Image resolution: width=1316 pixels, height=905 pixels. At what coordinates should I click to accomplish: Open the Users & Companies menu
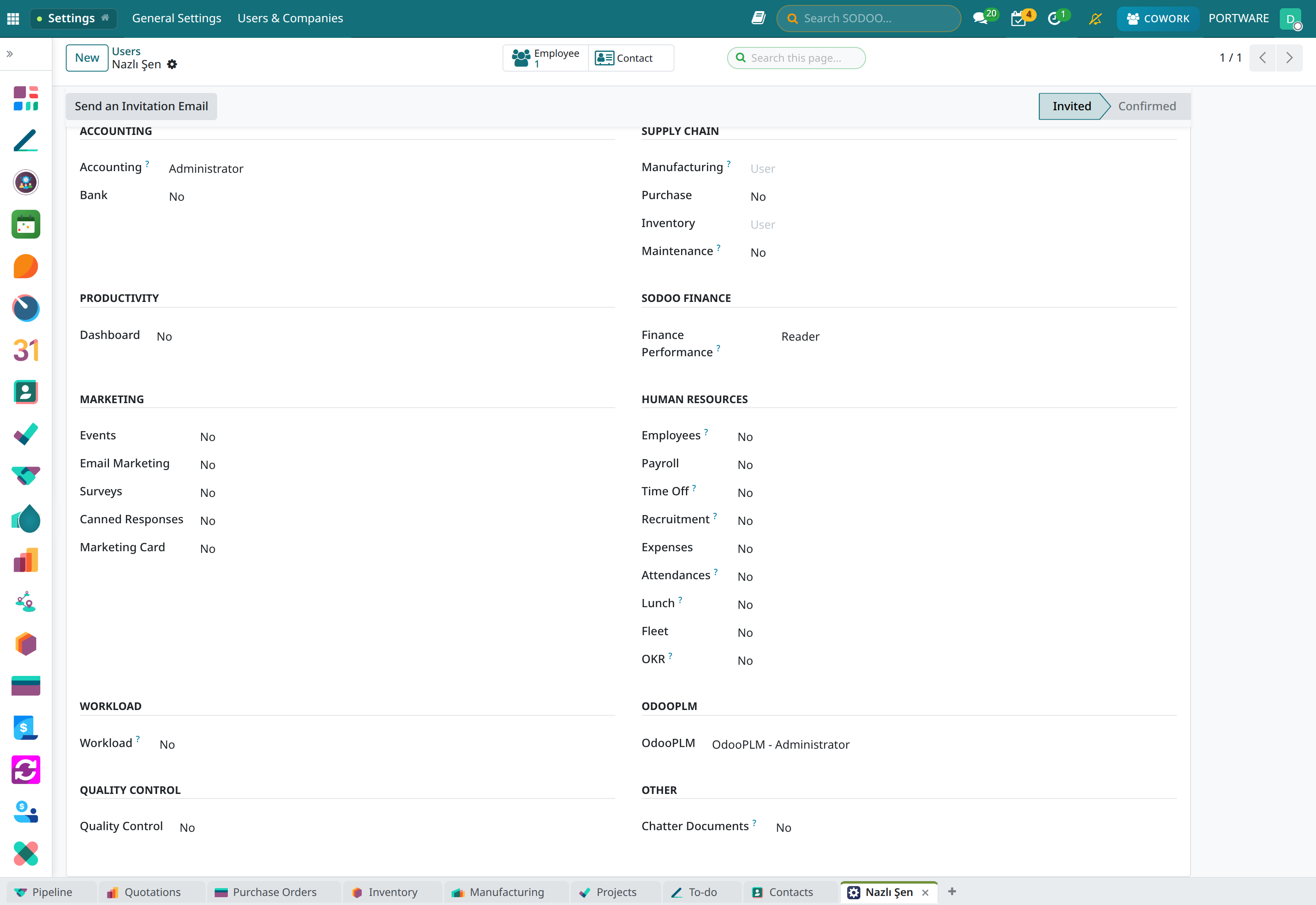click(290, 18)
